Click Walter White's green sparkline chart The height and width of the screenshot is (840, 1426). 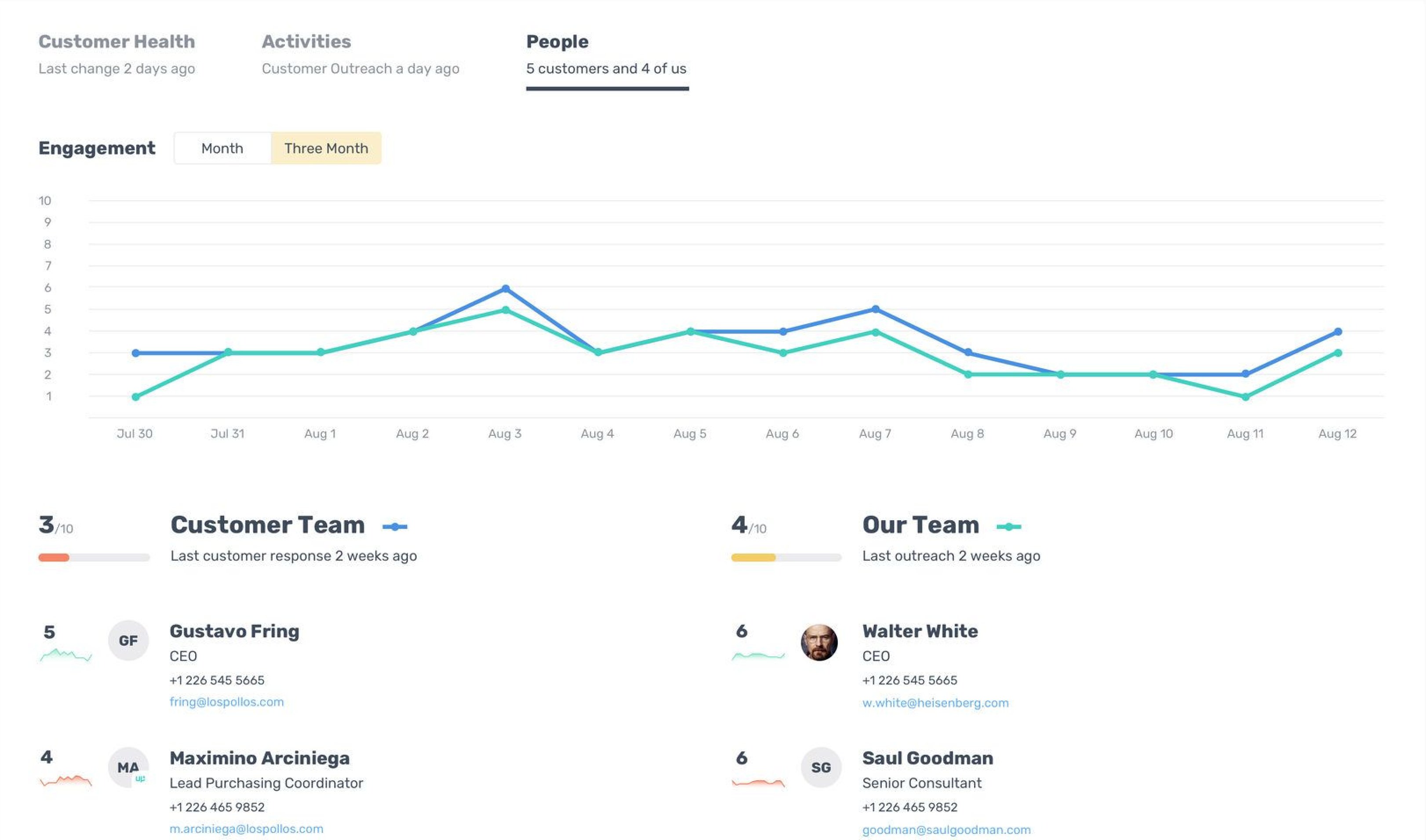pyautogui.click(x=758, y=656)
